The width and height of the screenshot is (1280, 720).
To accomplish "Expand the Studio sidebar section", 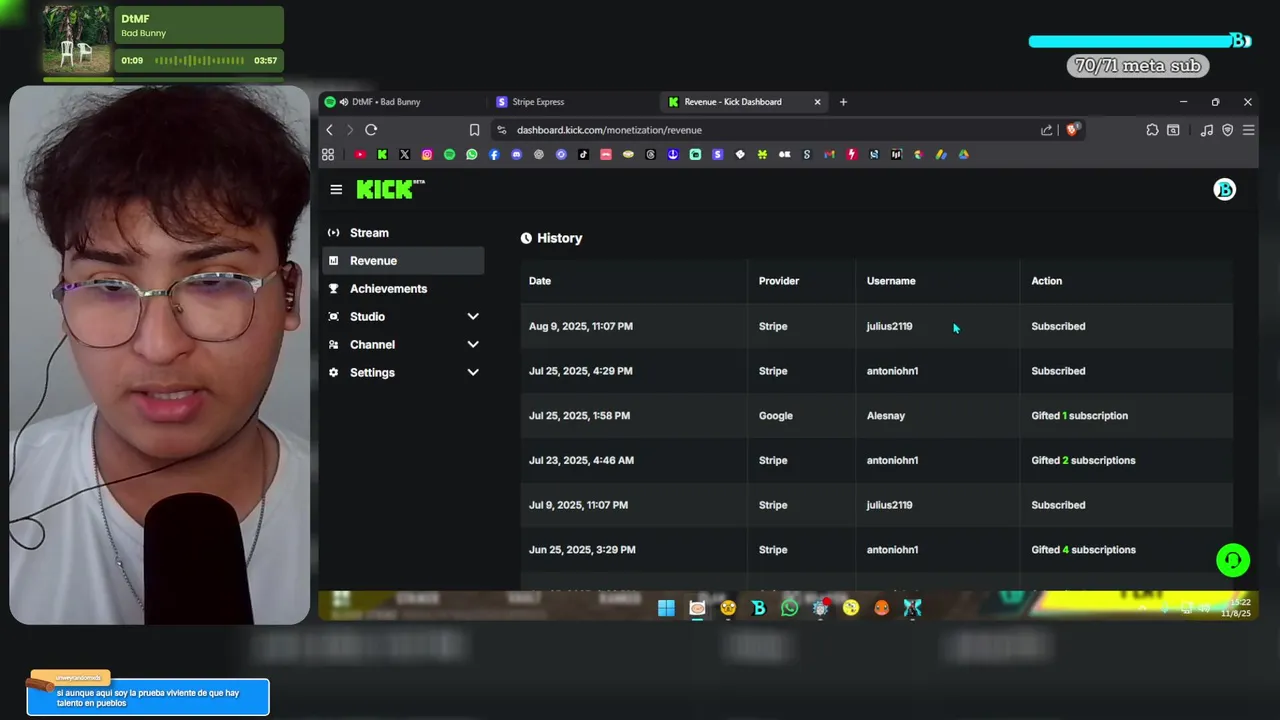I will pos(403,317).
